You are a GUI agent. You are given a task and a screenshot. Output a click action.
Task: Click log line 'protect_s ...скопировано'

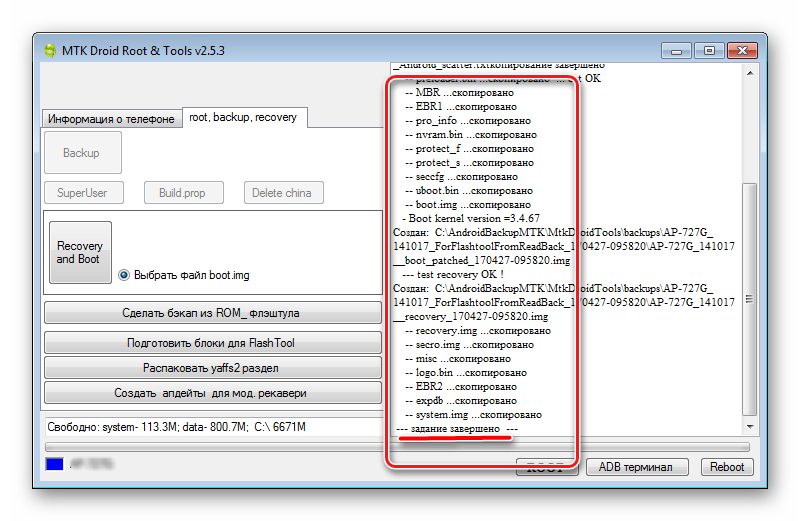coord(469,163)
